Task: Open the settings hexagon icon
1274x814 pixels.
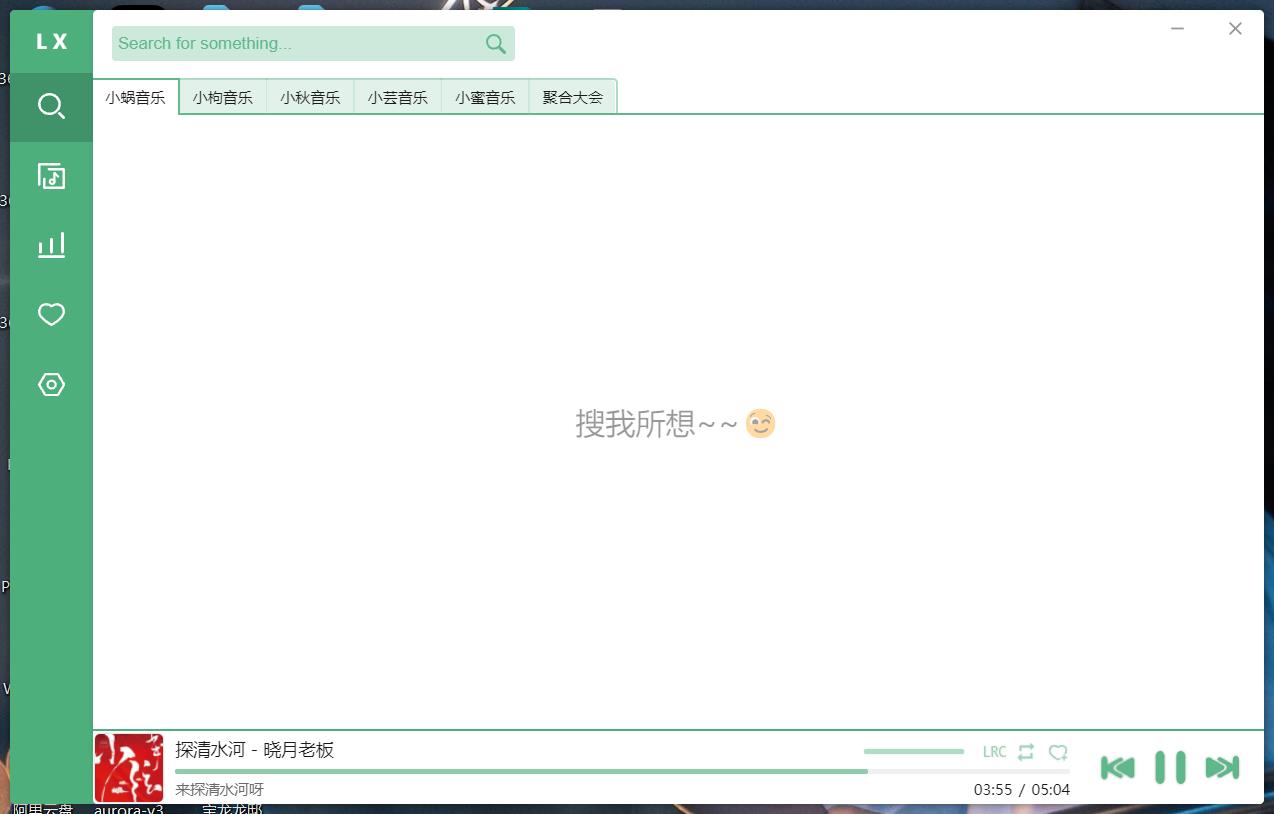Action: point(51,385)
